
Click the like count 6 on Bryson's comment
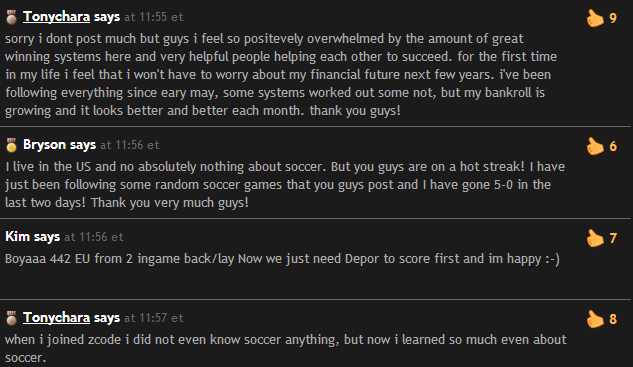click(x=613, y=147)
